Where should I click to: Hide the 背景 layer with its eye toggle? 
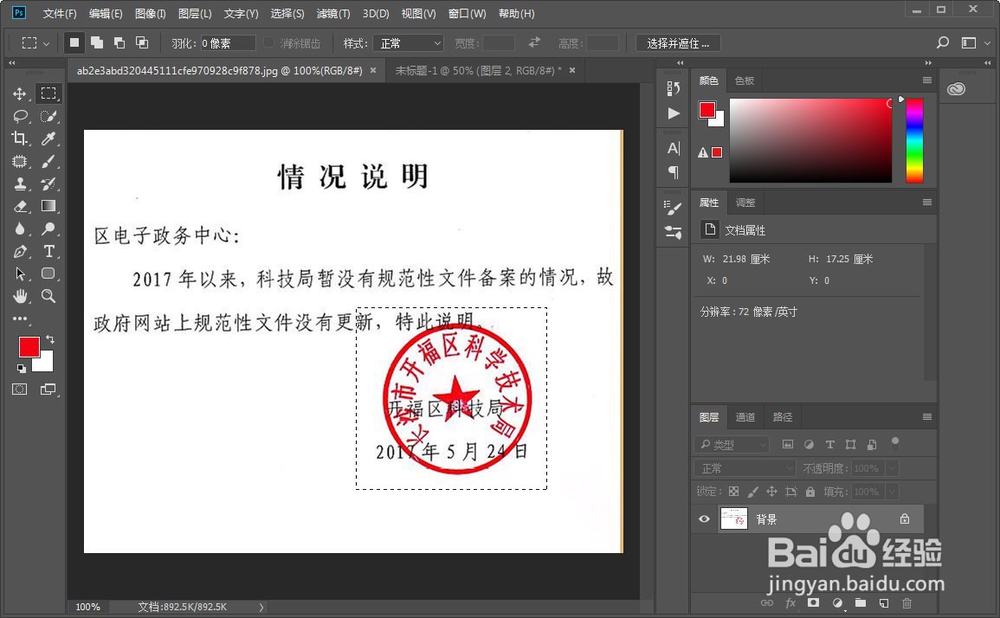pyautogui.click(x=703, y=518)
